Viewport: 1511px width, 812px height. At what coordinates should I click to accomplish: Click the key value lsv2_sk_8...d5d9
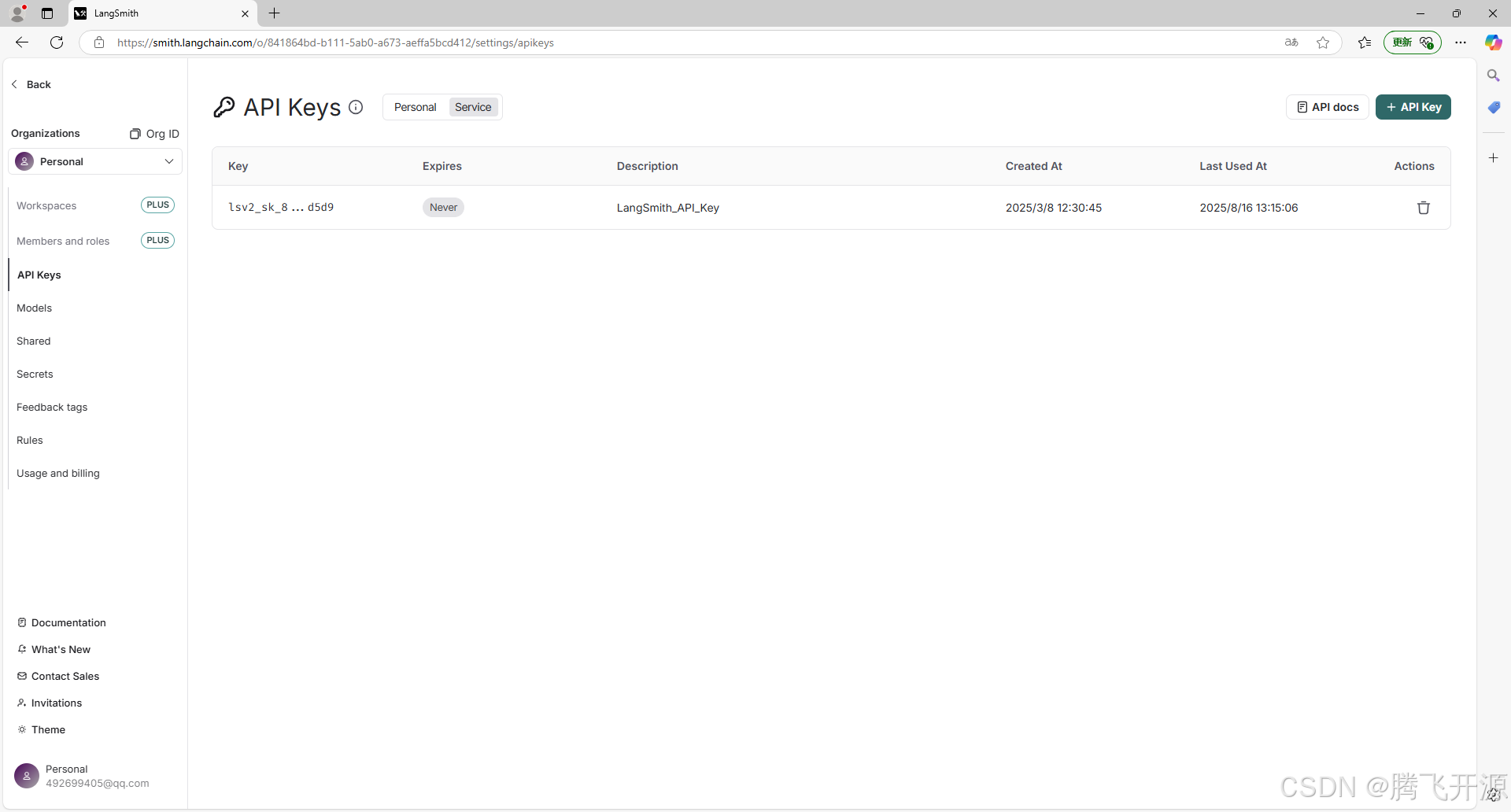coord(281,207)
